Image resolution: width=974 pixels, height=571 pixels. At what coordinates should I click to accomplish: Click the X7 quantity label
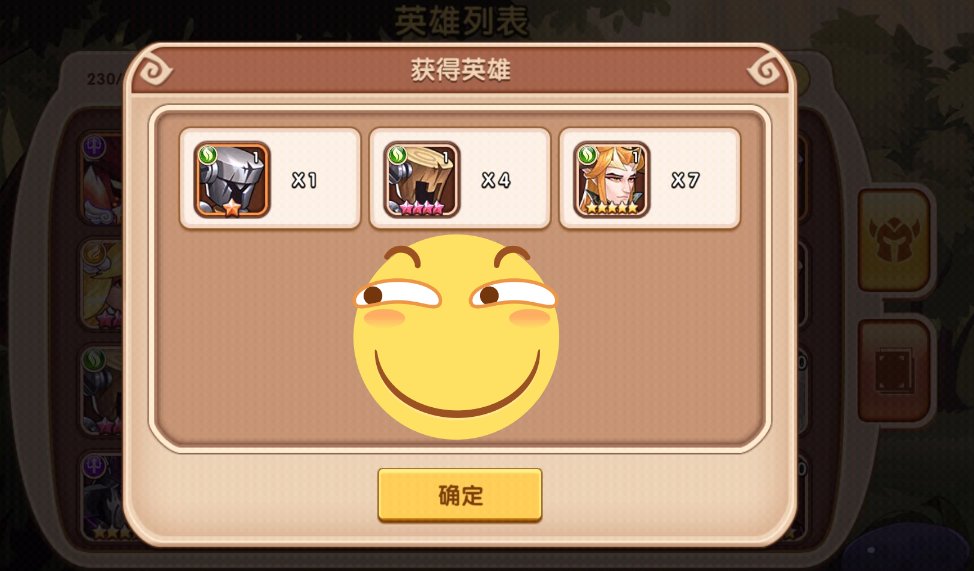tap(686, 180)
